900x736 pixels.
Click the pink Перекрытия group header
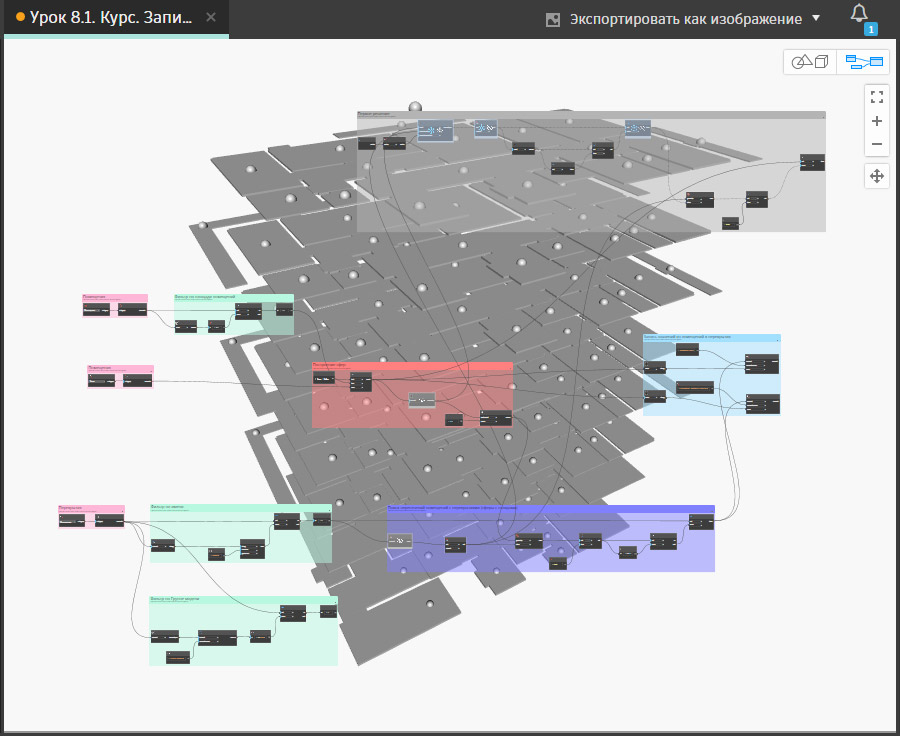tap(91, 509)
